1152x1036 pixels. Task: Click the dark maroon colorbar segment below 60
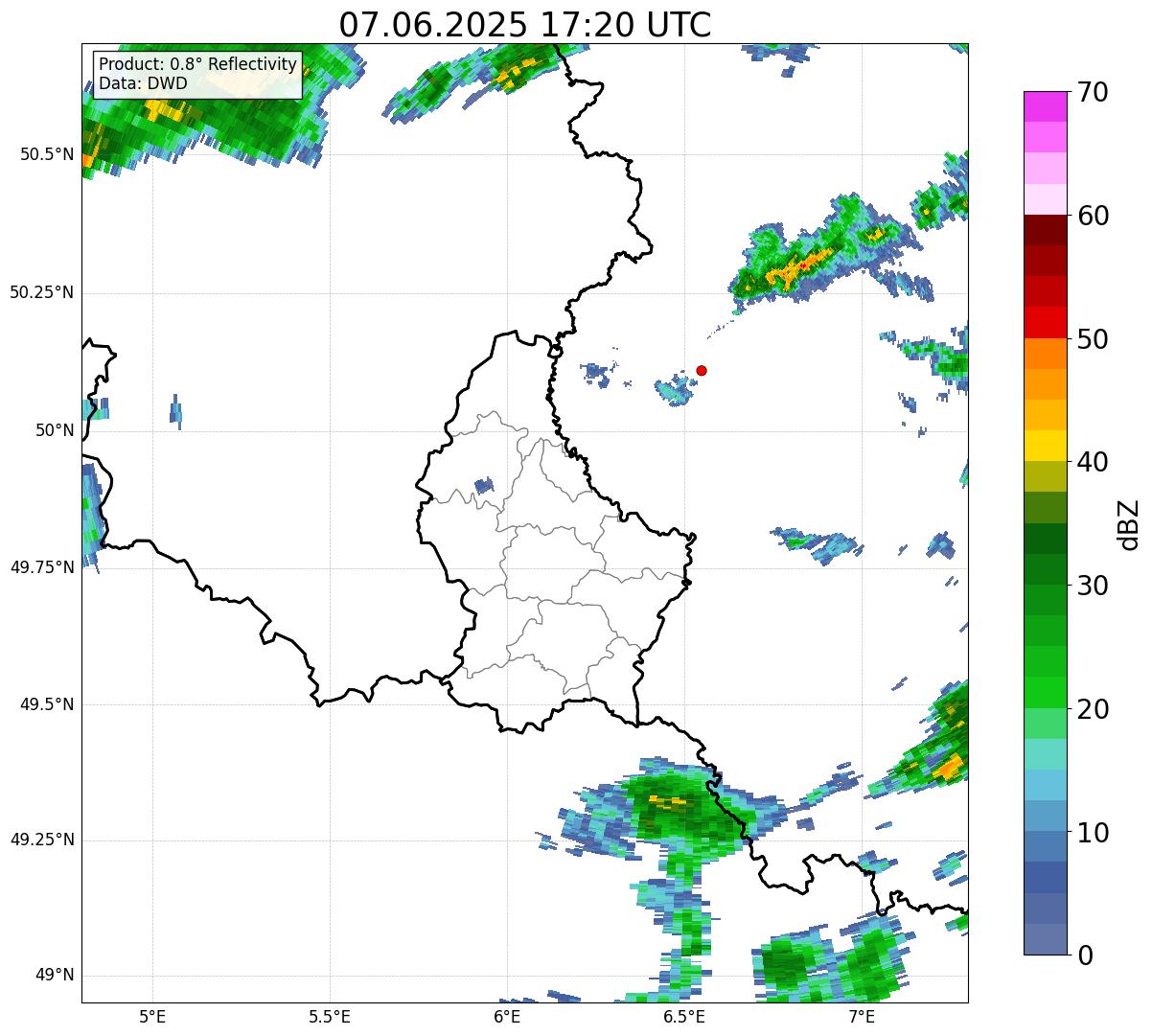1045,230
